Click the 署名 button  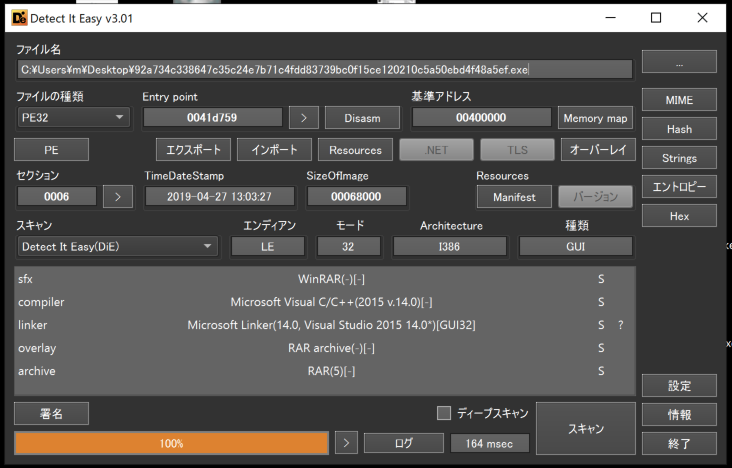point(51,414)
